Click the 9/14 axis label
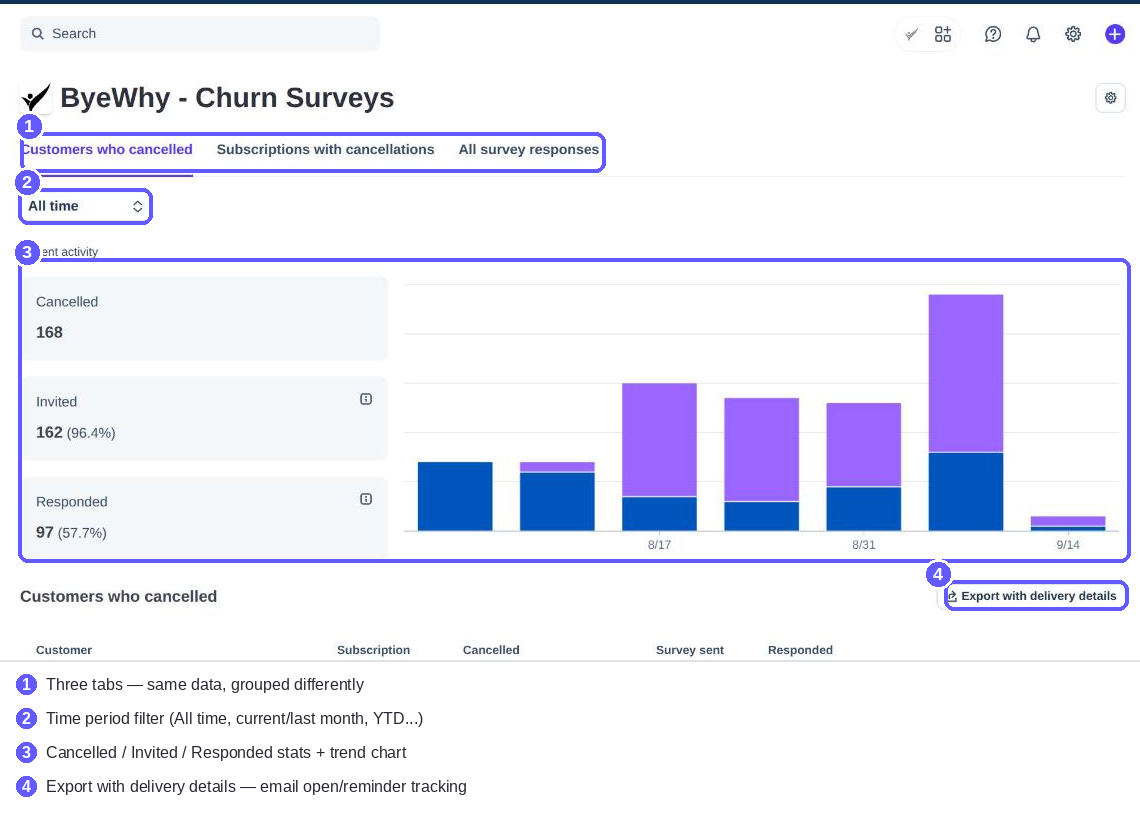This screenshot has height=824, width=1140. [1068, 545]
